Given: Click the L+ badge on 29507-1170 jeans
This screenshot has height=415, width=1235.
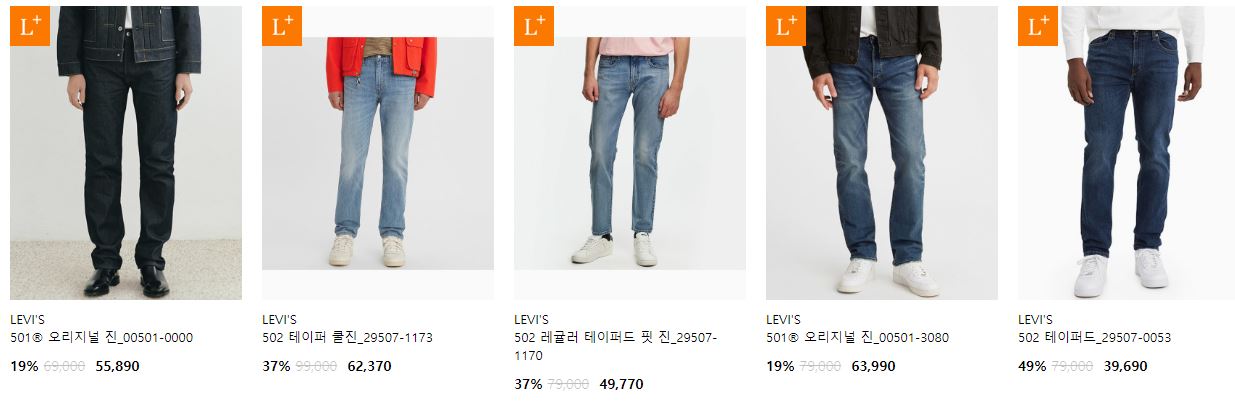Looking at the screenshot, I should pos(534,26).
